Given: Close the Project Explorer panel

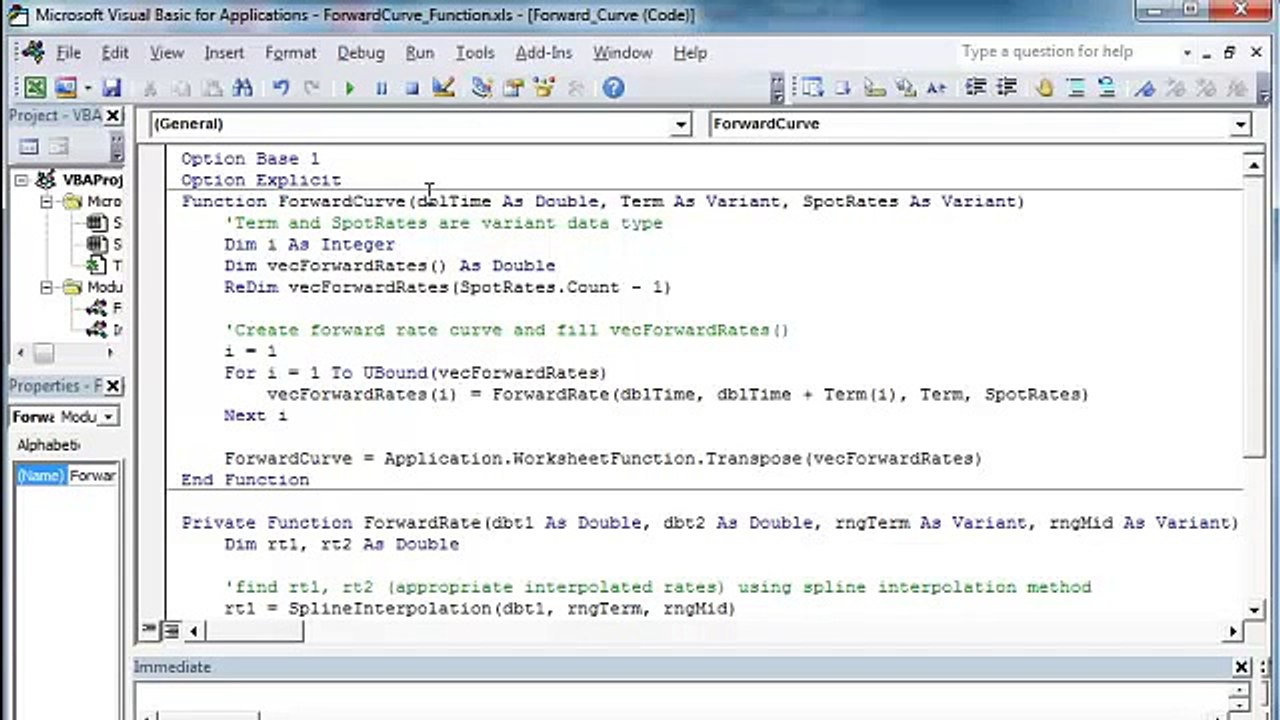Looking at the screenshot, I should point(112,116).
